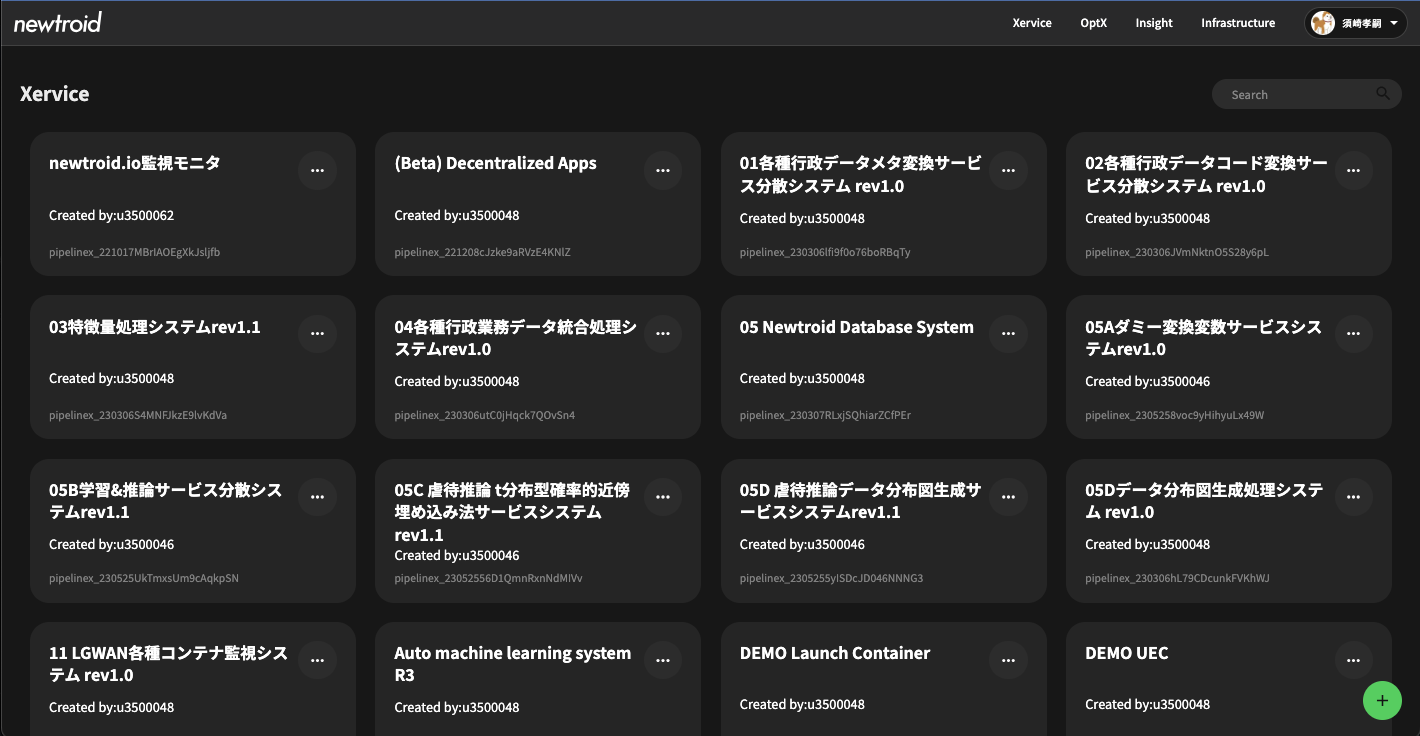This screenshot has height=736, width=1420.
Task: Click the newtroid logo
Action: (x=58, y=23)
